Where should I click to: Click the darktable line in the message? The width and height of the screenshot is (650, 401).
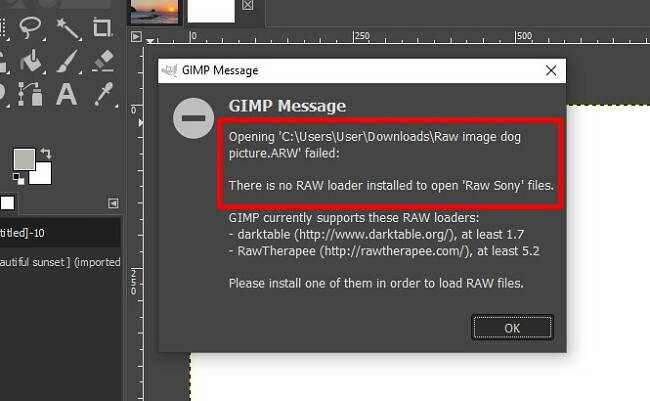click(376, 235)
